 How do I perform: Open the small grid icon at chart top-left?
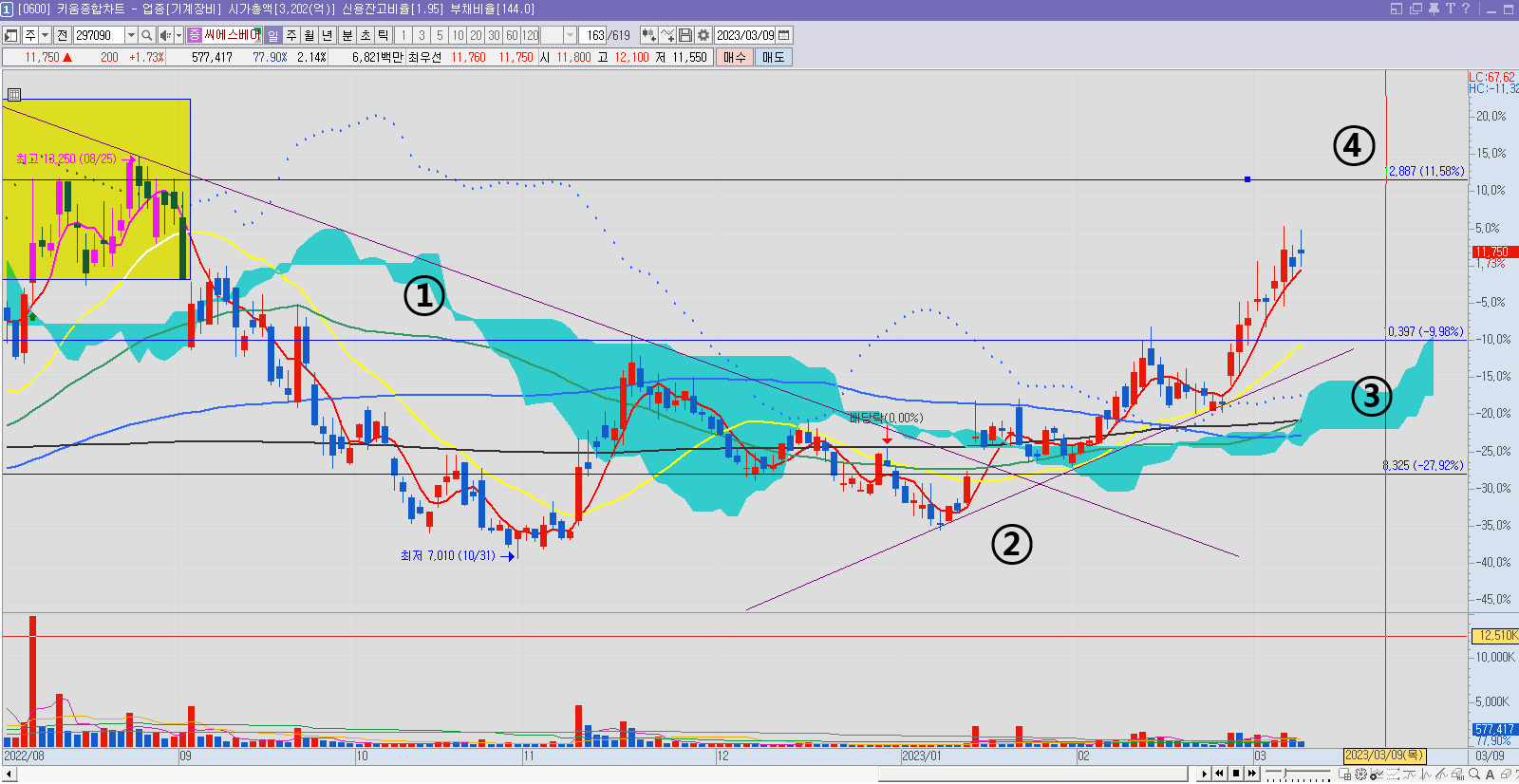click(14, 94)
